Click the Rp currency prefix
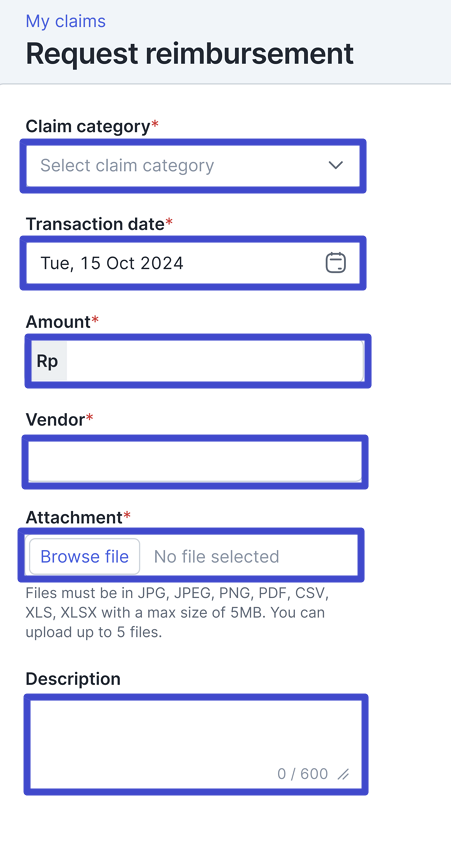This screenshot has height=859, width=451. pyautogui.click(x=48, y=362)
